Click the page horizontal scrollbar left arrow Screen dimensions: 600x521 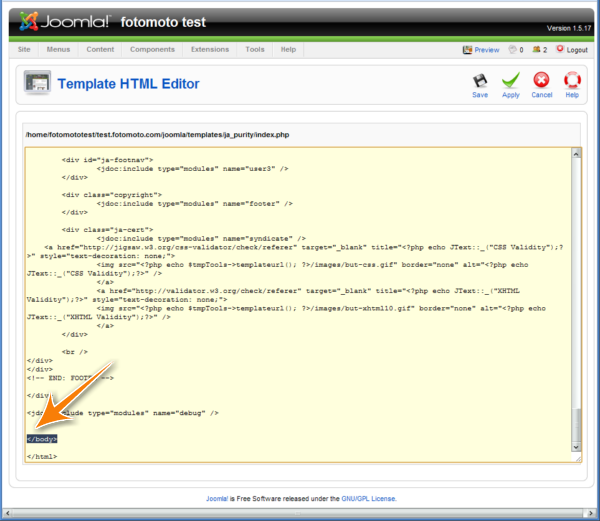point(7,513)
